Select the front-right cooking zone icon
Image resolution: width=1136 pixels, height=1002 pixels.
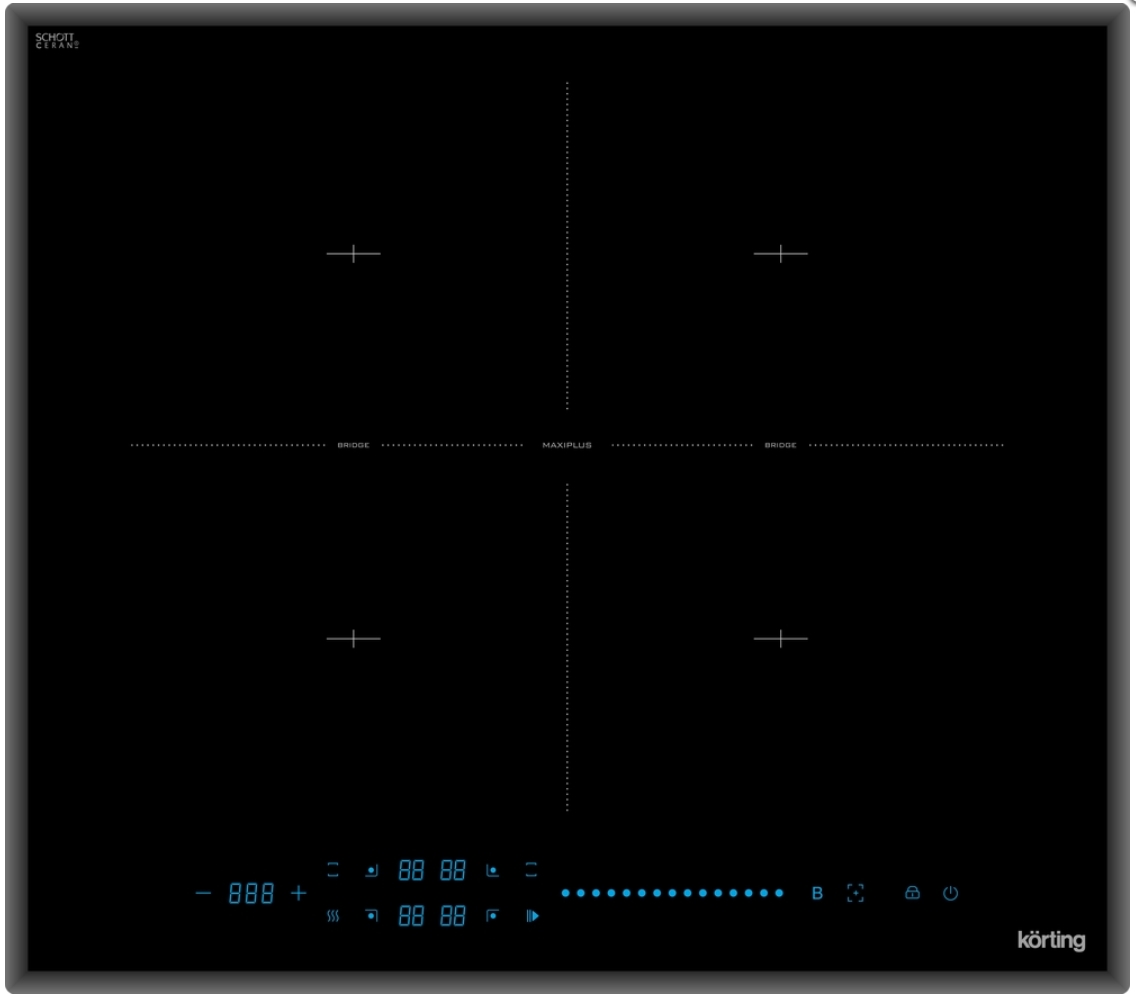492,915
